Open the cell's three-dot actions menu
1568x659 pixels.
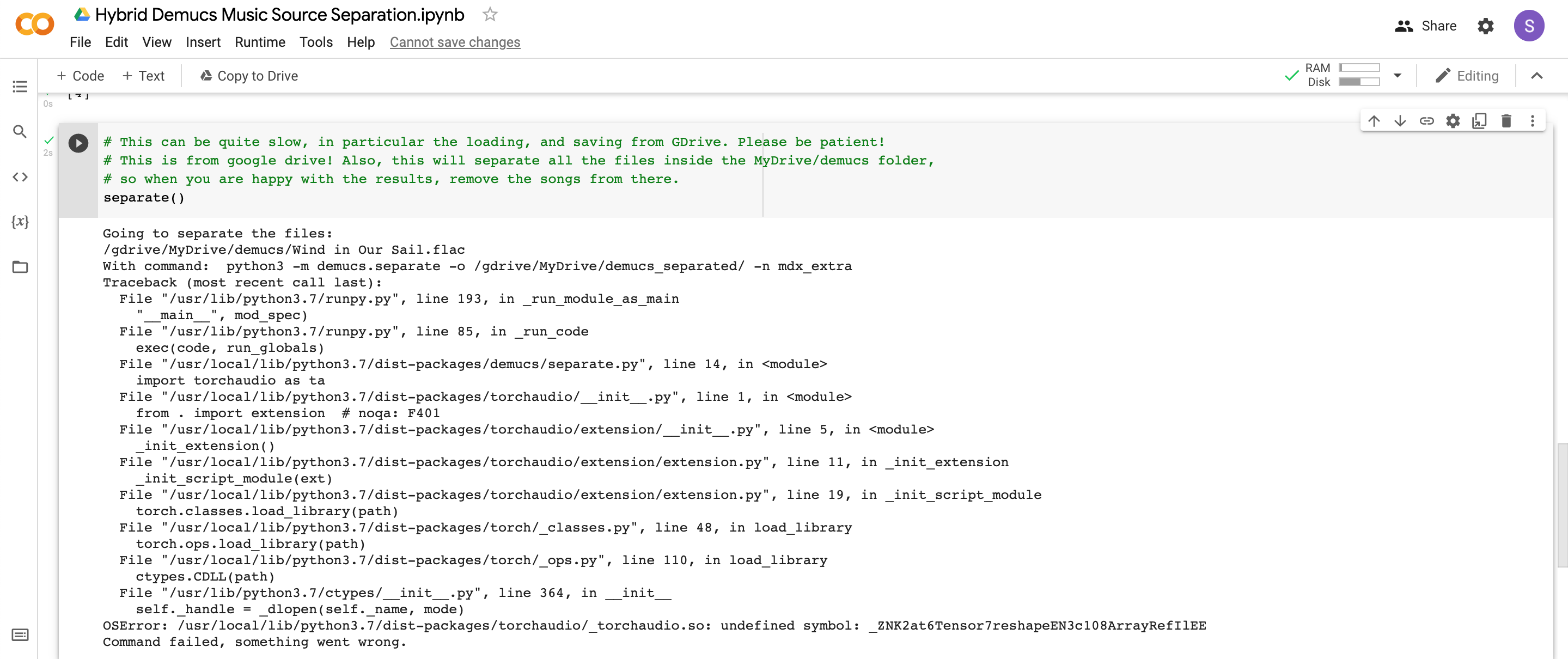[1533, 120]
